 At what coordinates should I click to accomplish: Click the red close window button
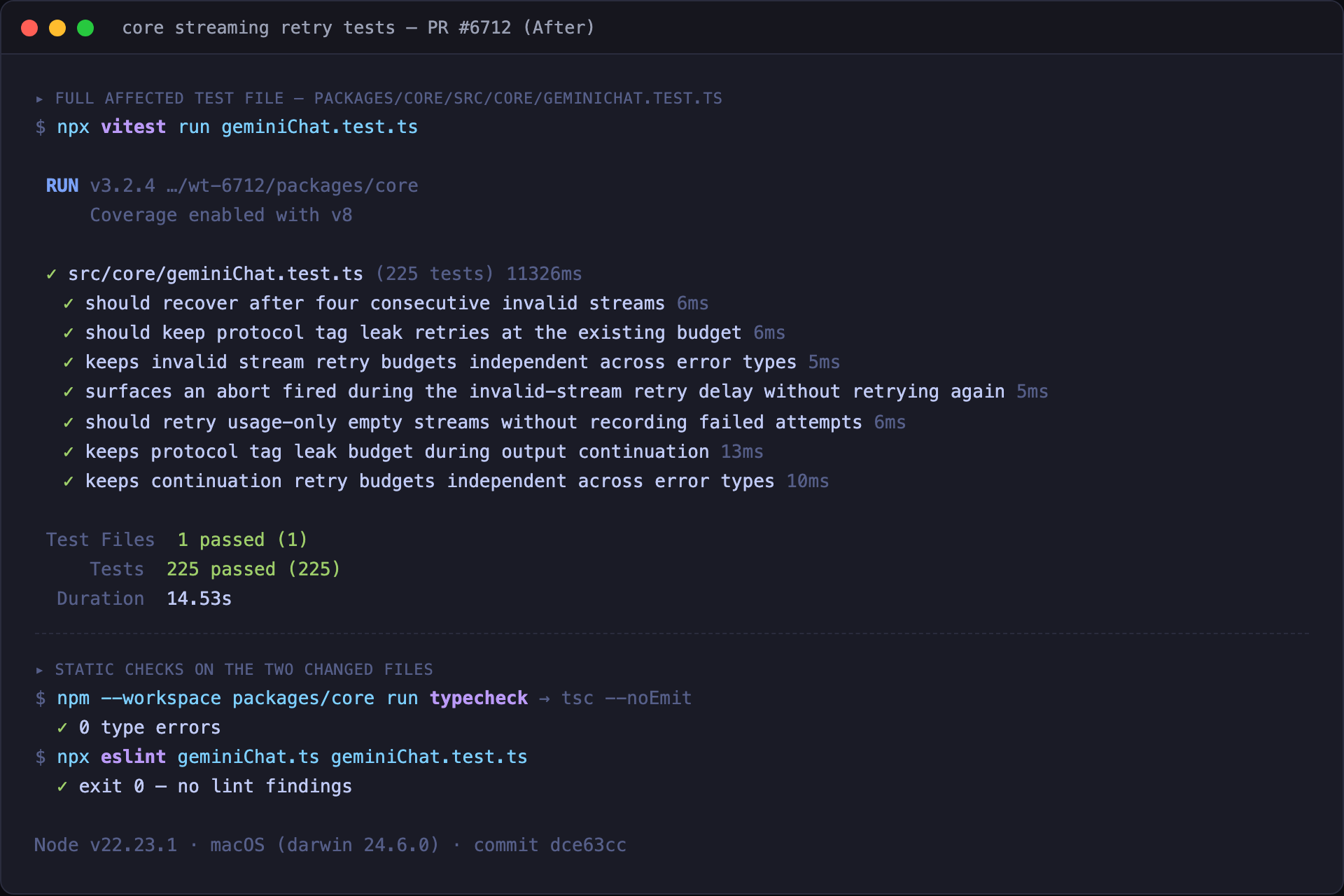(x=29, y=28)
